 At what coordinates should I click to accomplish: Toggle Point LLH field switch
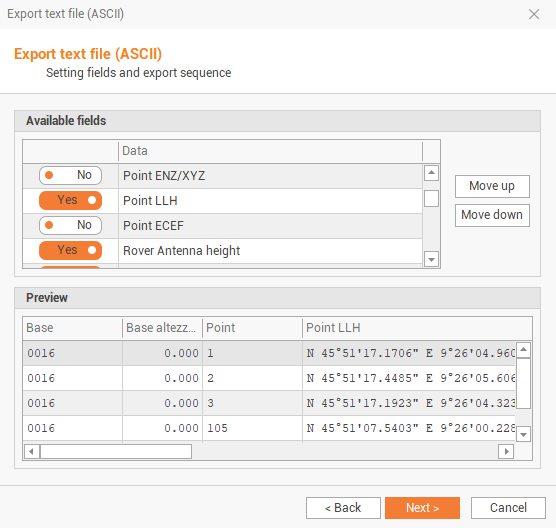70,200
